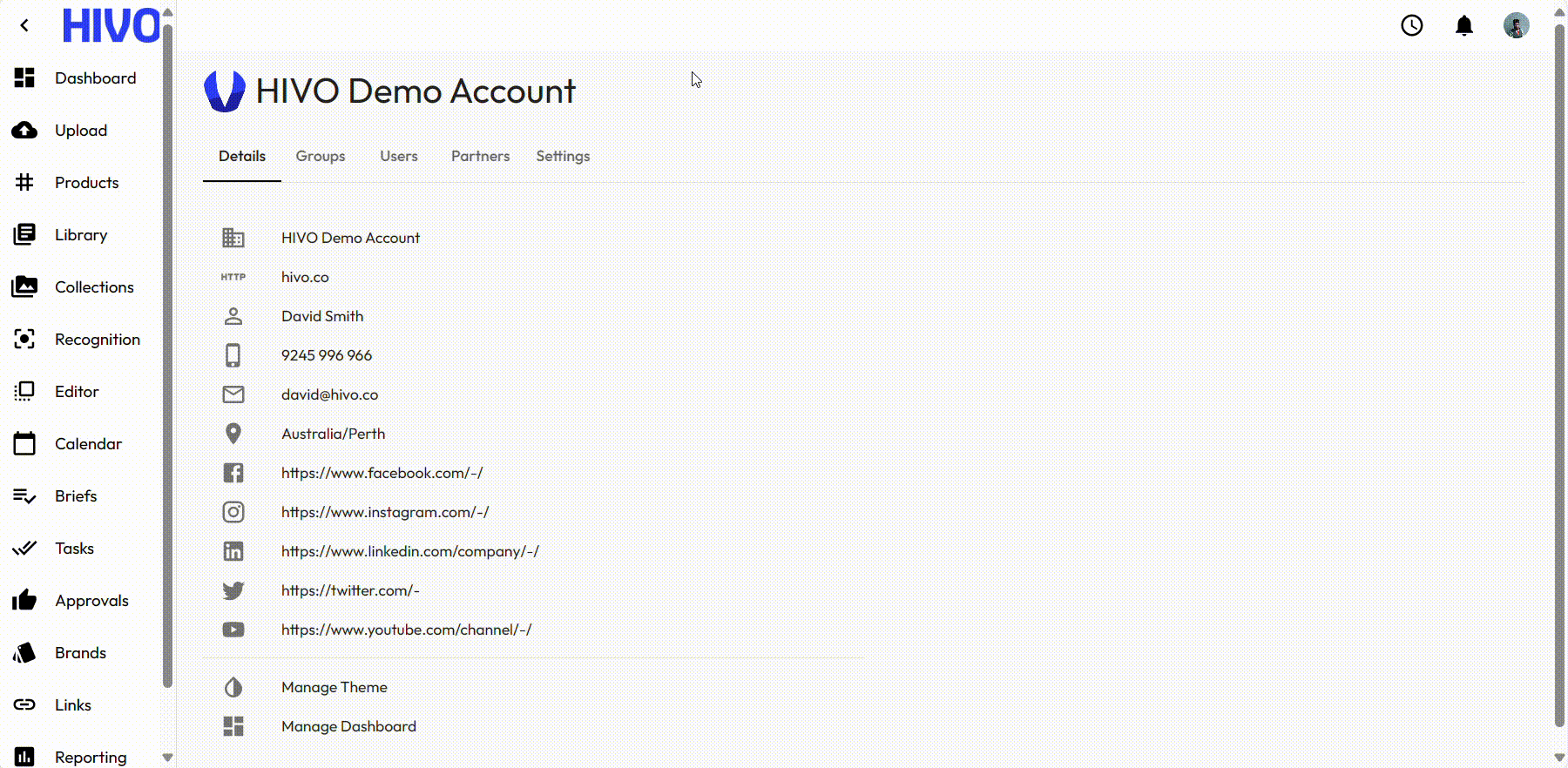Click the Approvals thumbs-up icon
Image resolution: width=1568 pixels, height=768 pixels.
pyautogui.click(x=24, y=601)
